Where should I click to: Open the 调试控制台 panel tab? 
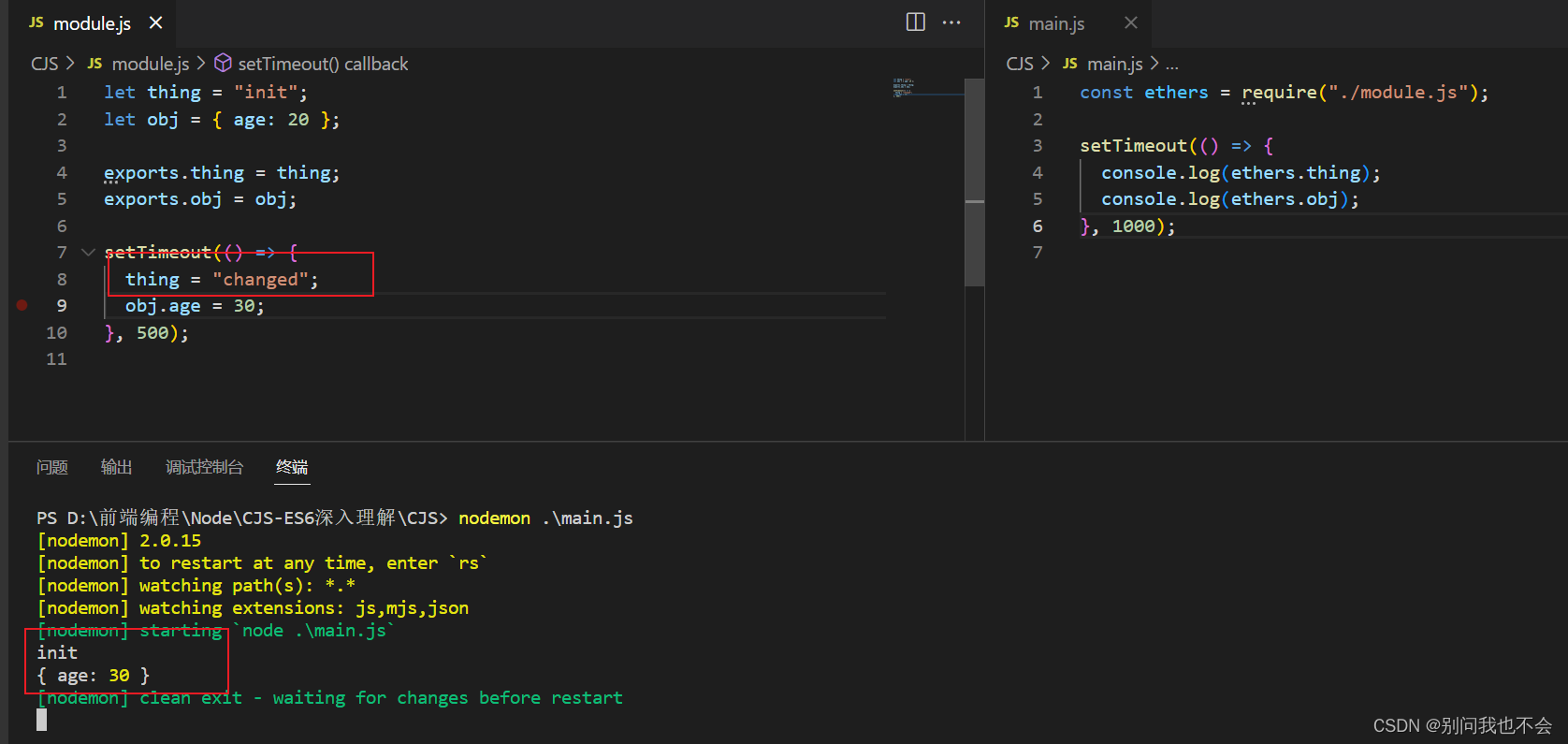click(x=205, y=467)
